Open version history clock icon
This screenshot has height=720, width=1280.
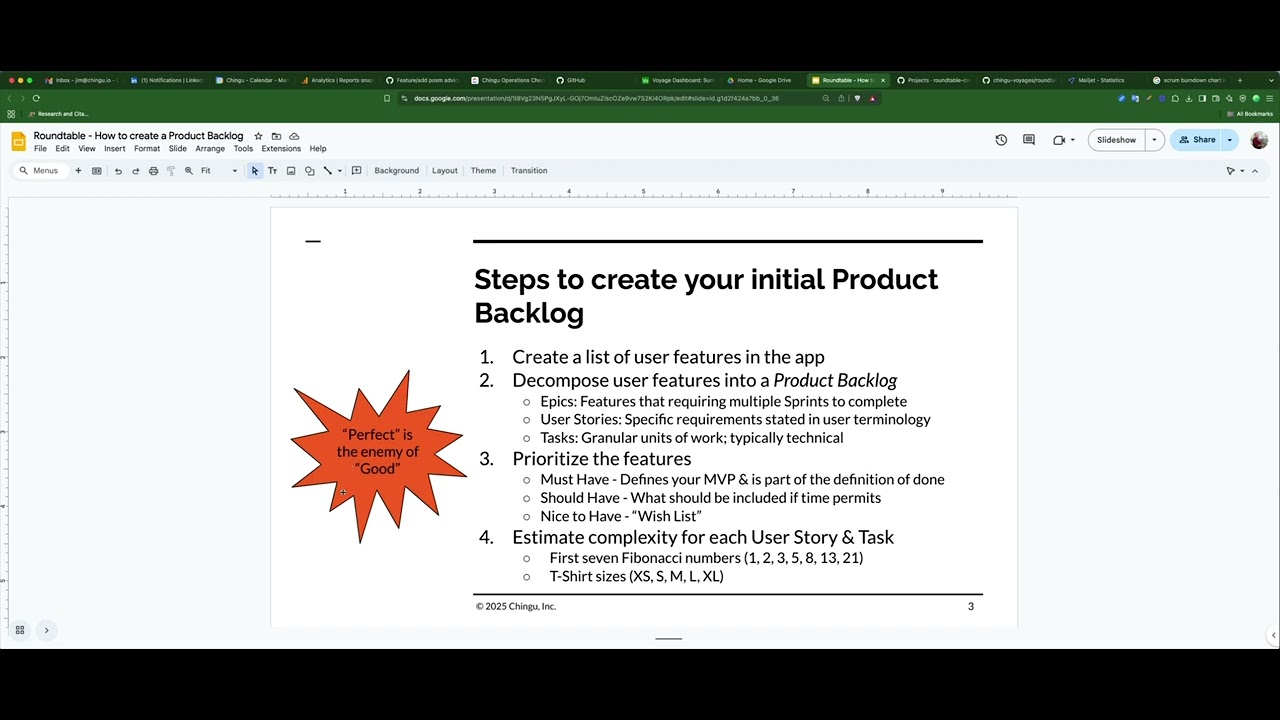[x=1001, y=140]
